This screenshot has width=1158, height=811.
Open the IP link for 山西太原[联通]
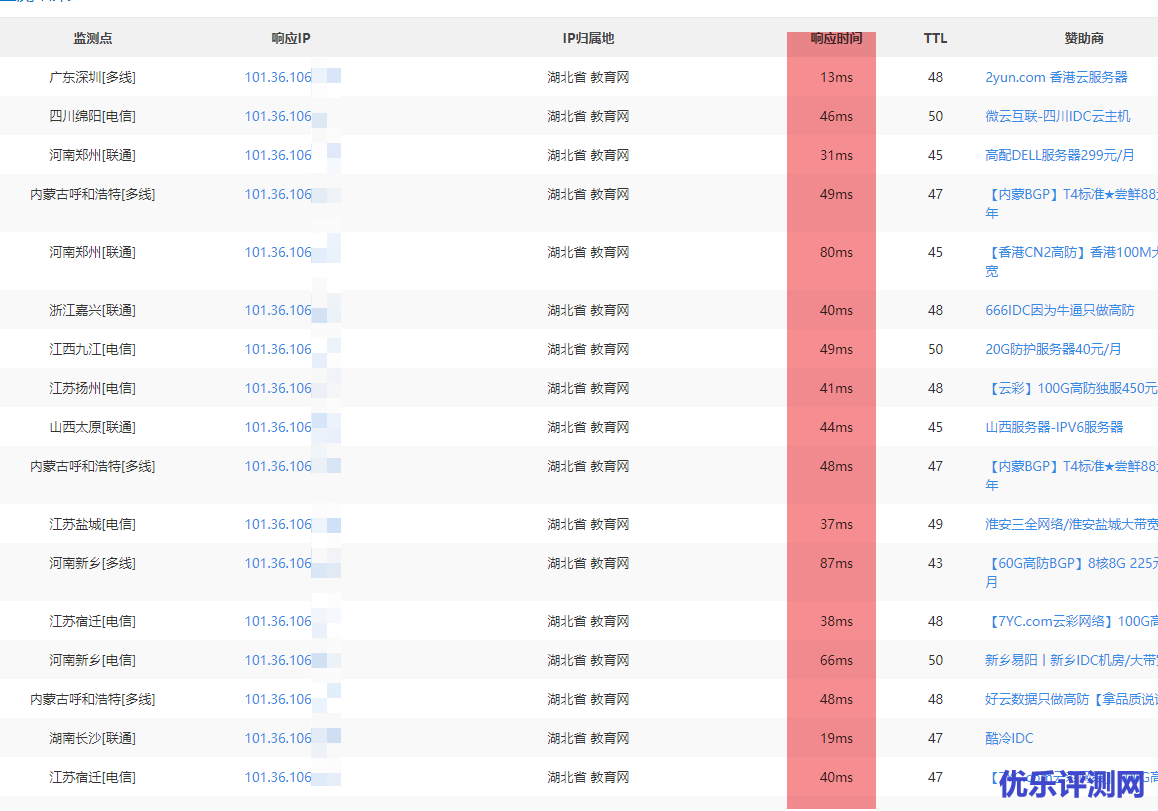click(x=279, y=427)
